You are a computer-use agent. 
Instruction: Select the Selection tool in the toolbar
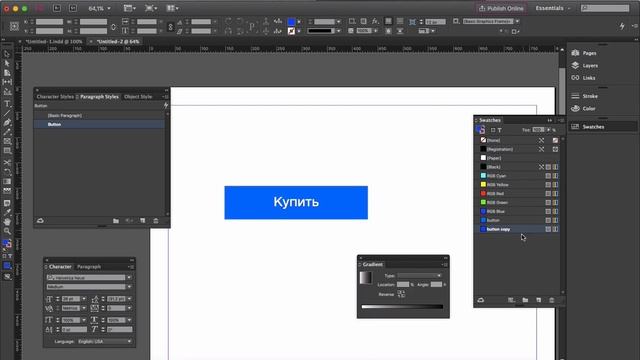click(x=7, y=54)
